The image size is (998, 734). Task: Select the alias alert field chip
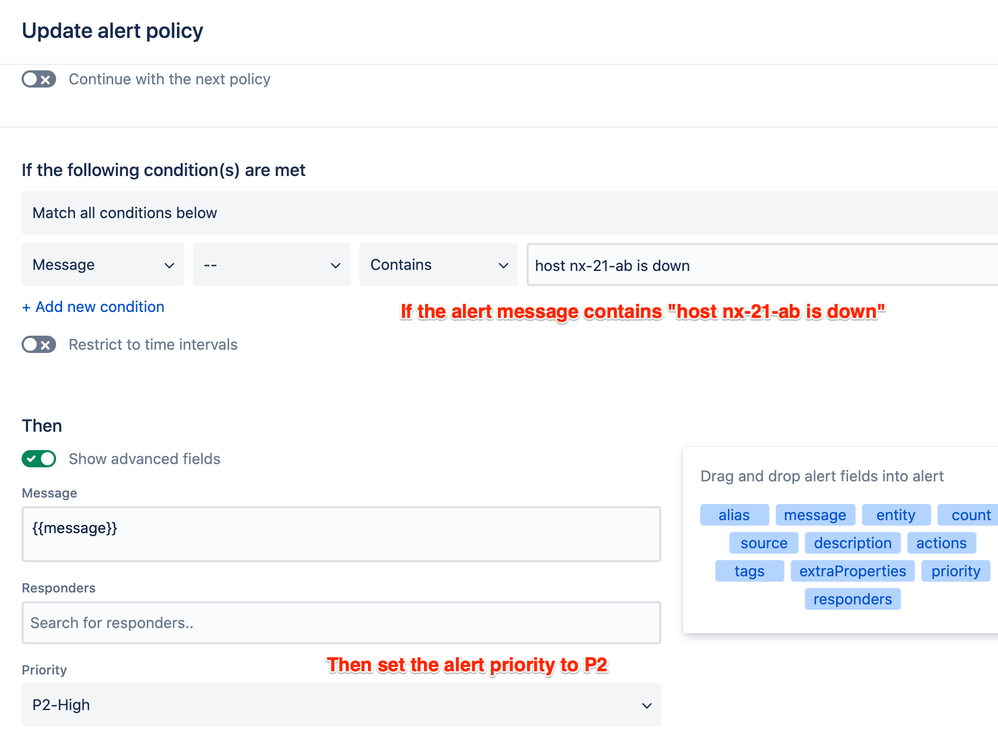point(734,514)
